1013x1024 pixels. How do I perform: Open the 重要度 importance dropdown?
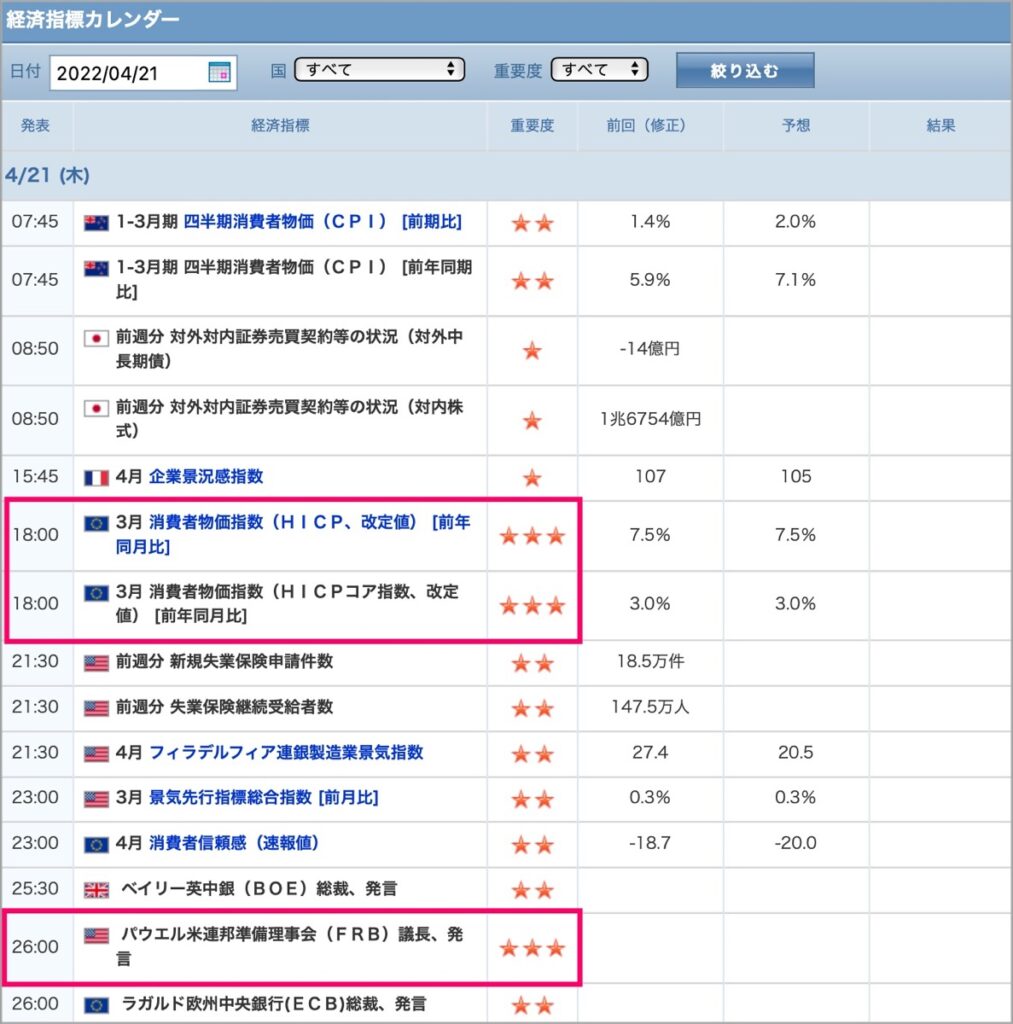[x=600, y=70]
